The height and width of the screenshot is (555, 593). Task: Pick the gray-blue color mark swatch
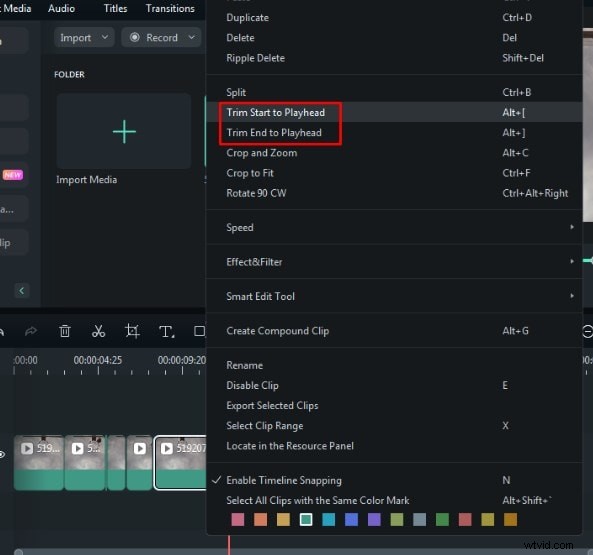point(419,519)
